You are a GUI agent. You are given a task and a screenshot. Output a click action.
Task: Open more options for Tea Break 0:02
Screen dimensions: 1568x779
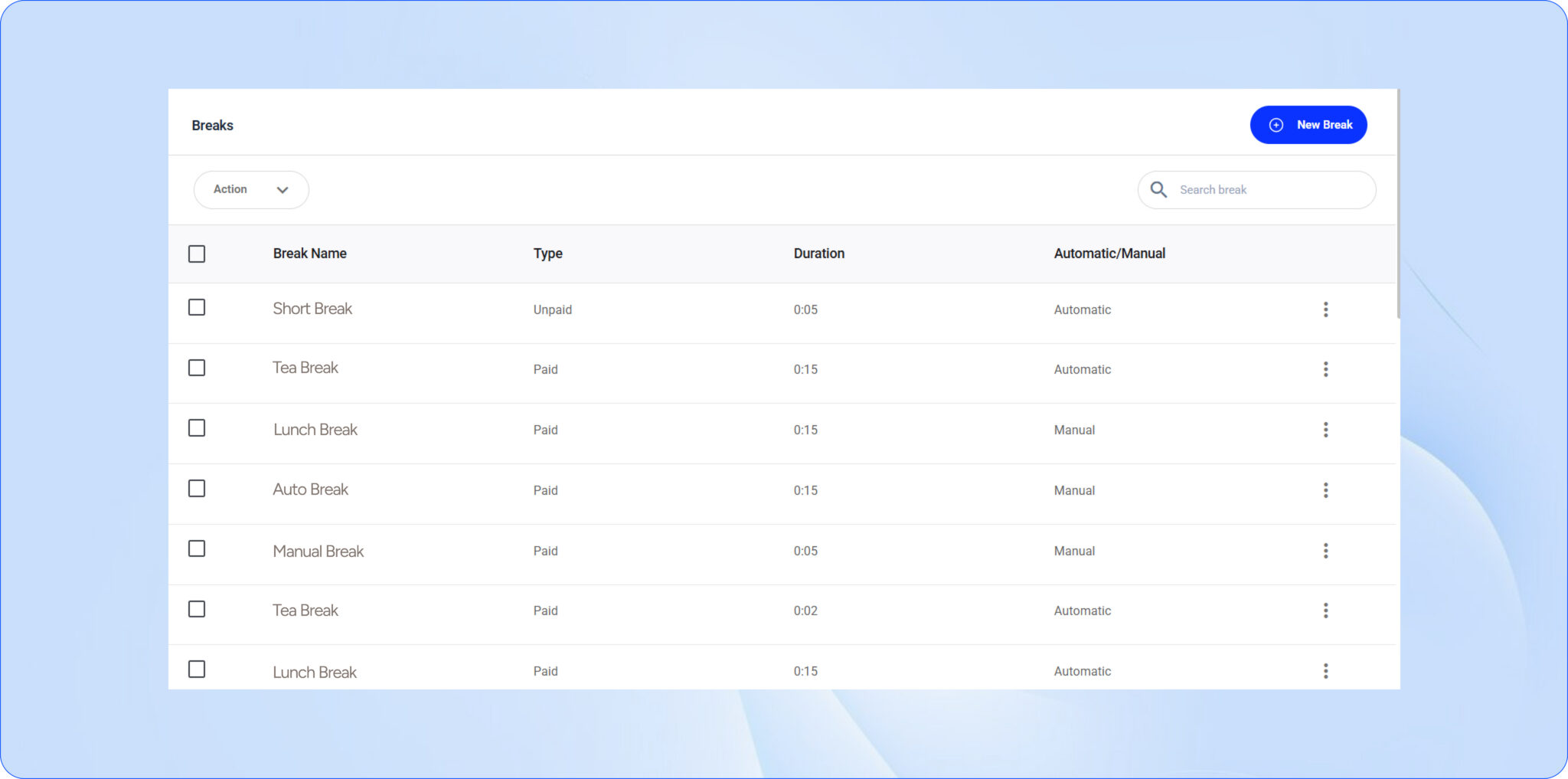(x=1325, y=610)
